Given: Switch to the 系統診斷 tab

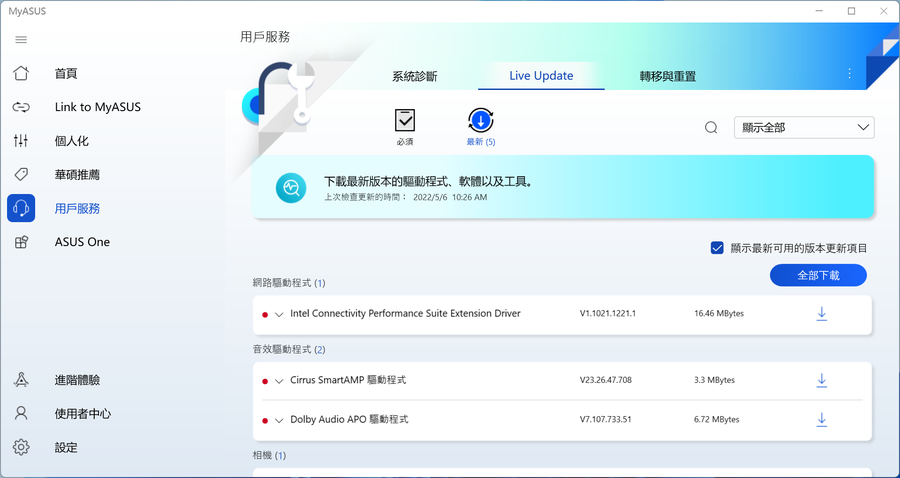Looking at the screenshot, I should 414,76.
